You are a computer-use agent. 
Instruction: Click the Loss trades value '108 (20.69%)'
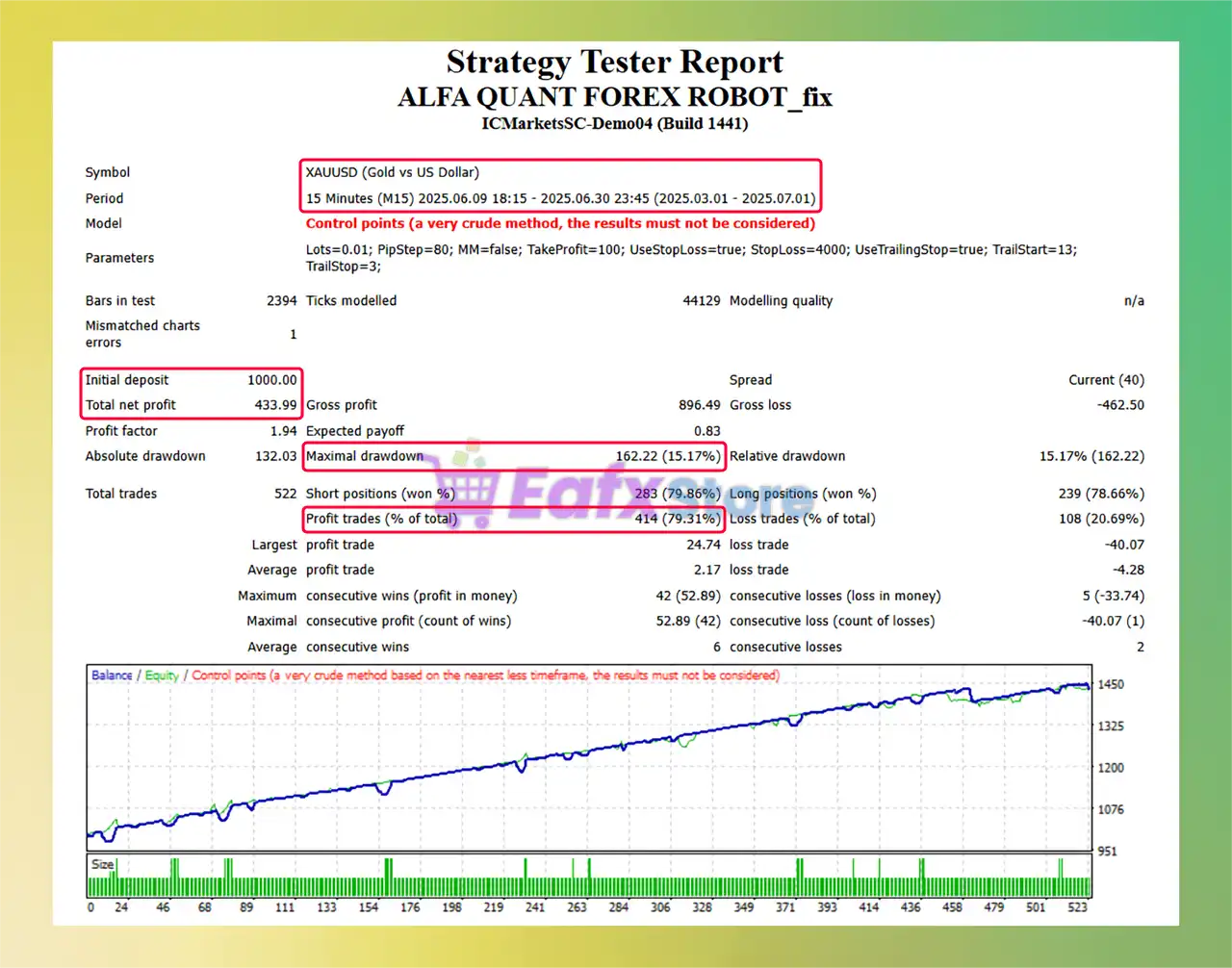1101,519
